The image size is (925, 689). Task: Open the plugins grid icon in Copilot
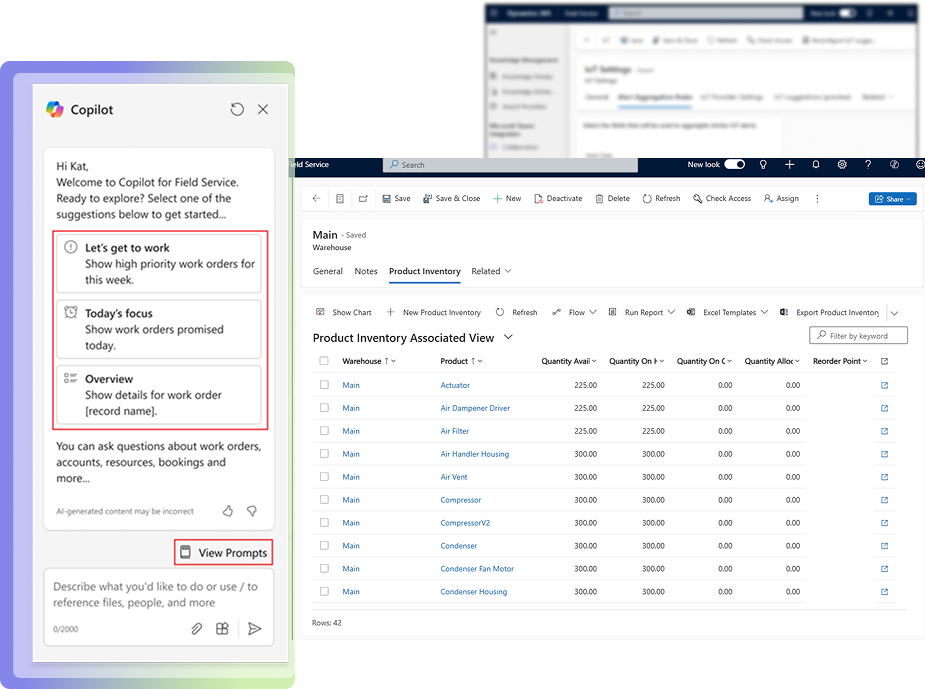222,629
